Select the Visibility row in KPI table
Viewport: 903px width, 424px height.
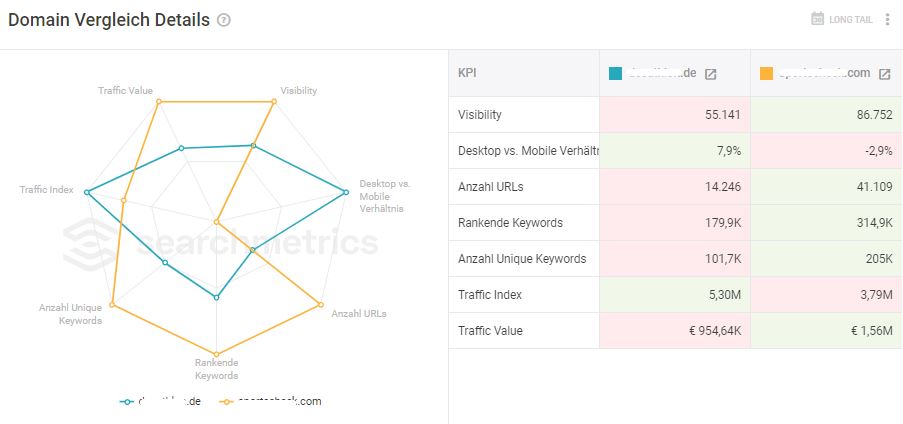[676, 115]
